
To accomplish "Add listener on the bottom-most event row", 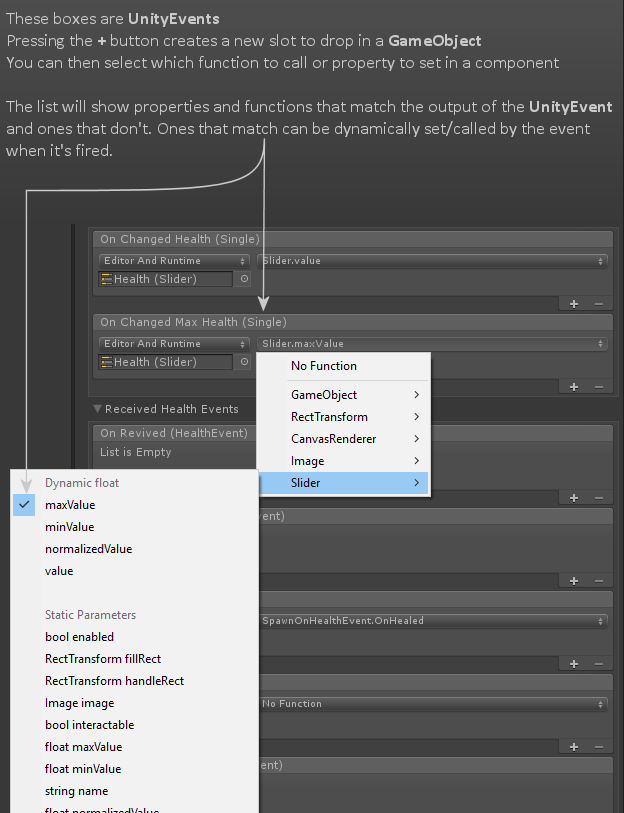I will 572,745.
